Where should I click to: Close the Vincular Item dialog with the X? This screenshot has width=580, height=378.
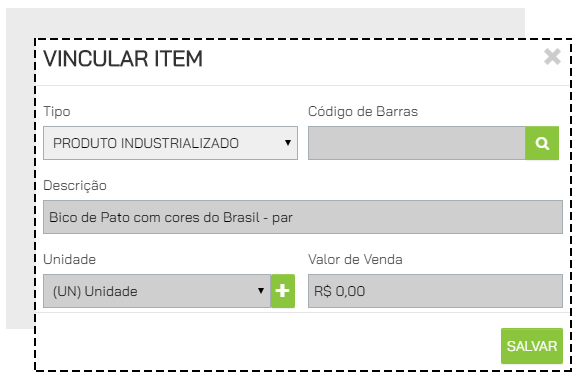(552, 57)
